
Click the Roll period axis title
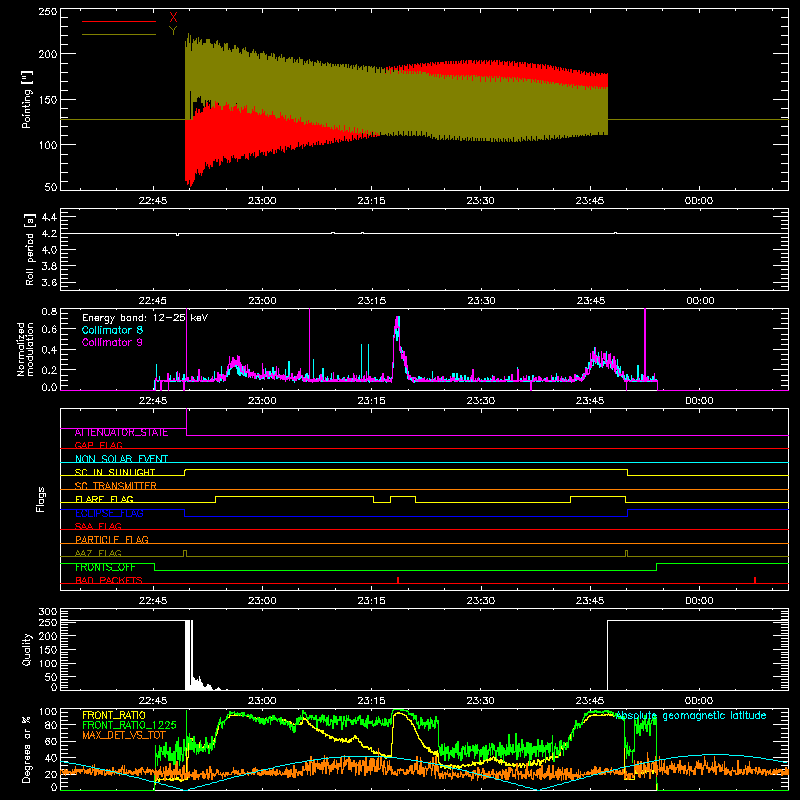coord(30,249)
